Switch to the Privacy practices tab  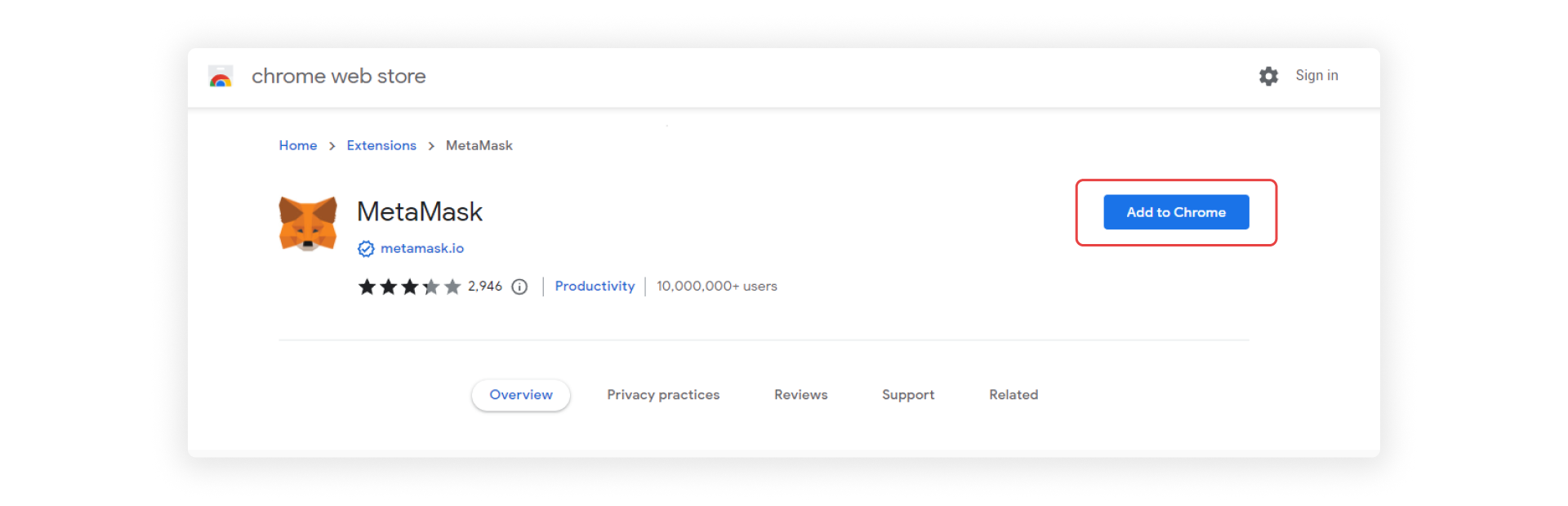[663, 395]
